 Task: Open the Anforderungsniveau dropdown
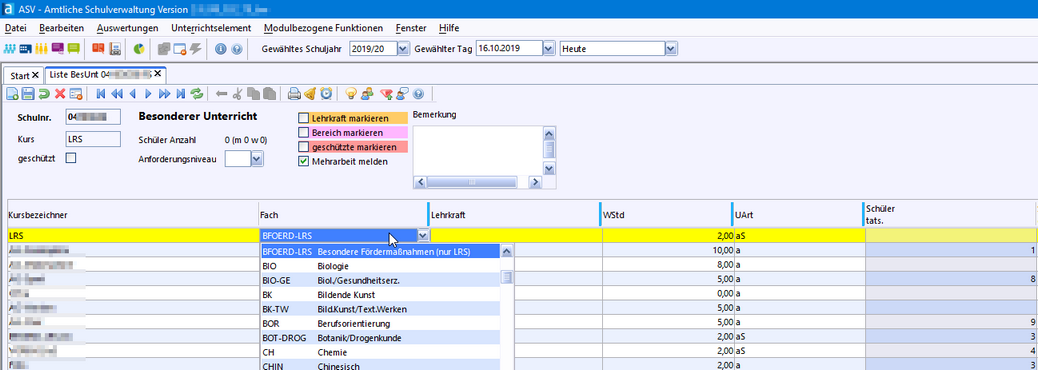tap(258, 159)
